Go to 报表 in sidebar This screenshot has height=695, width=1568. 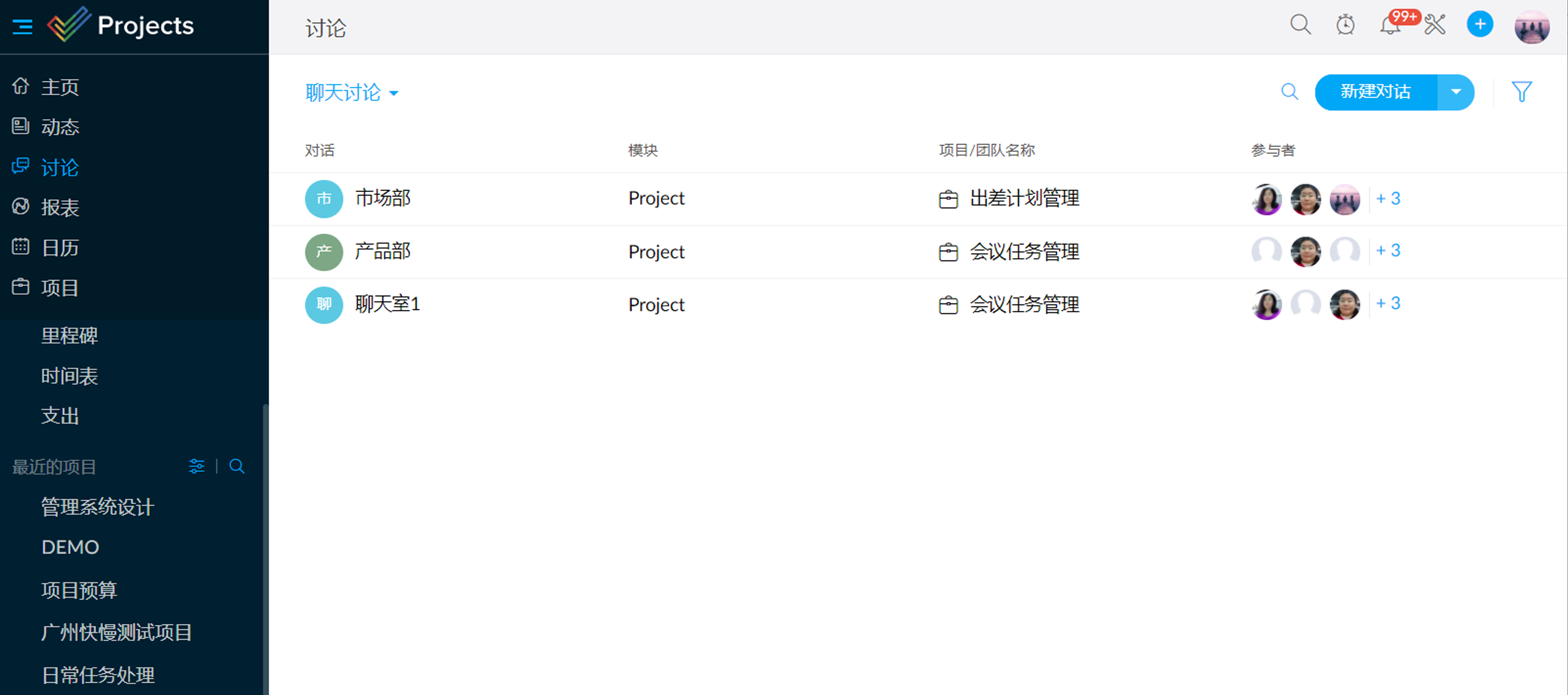point(59,208)
